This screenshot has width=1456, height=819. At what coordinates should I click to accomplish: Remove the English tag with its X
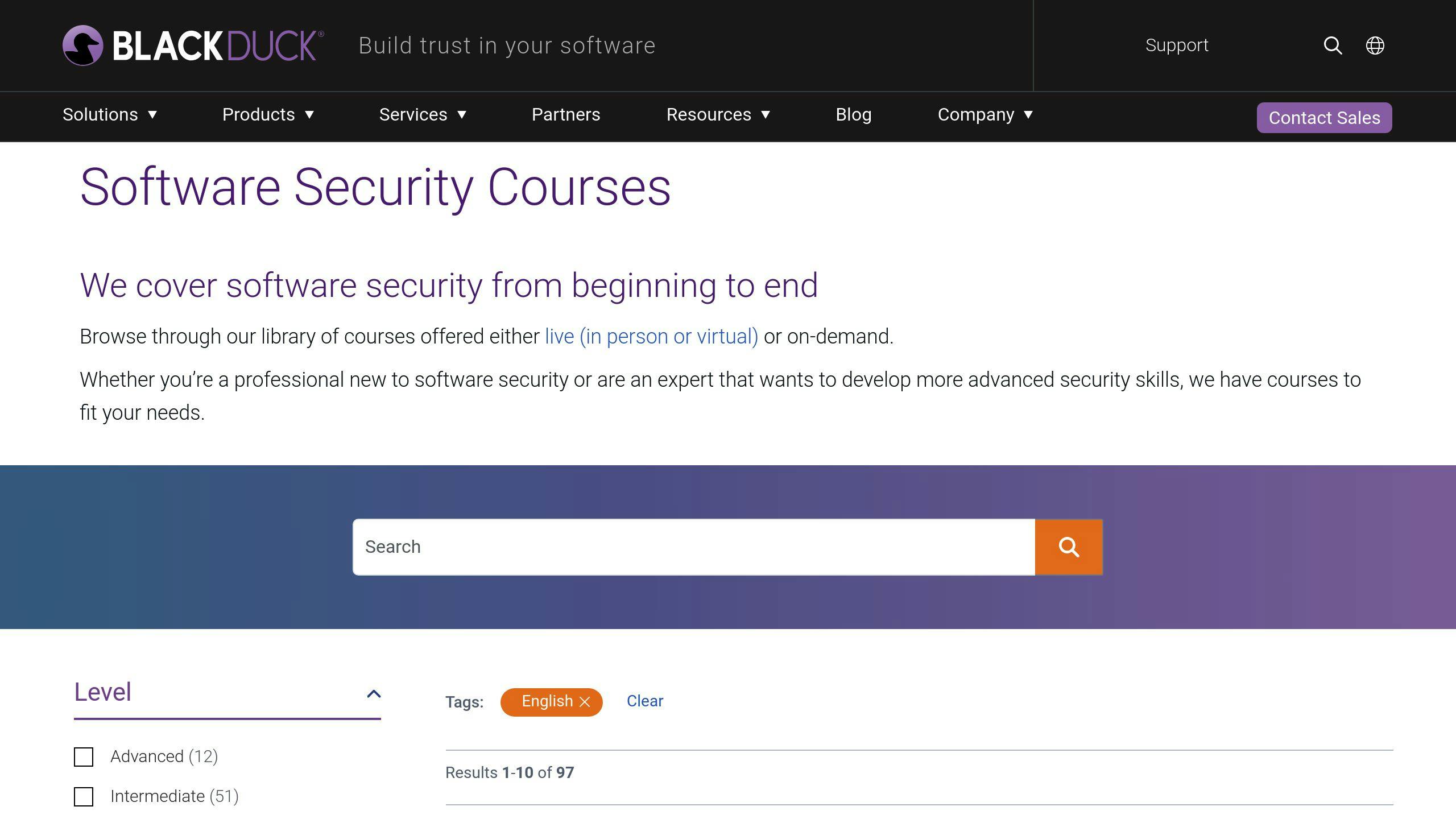click(x=585, y=702)
